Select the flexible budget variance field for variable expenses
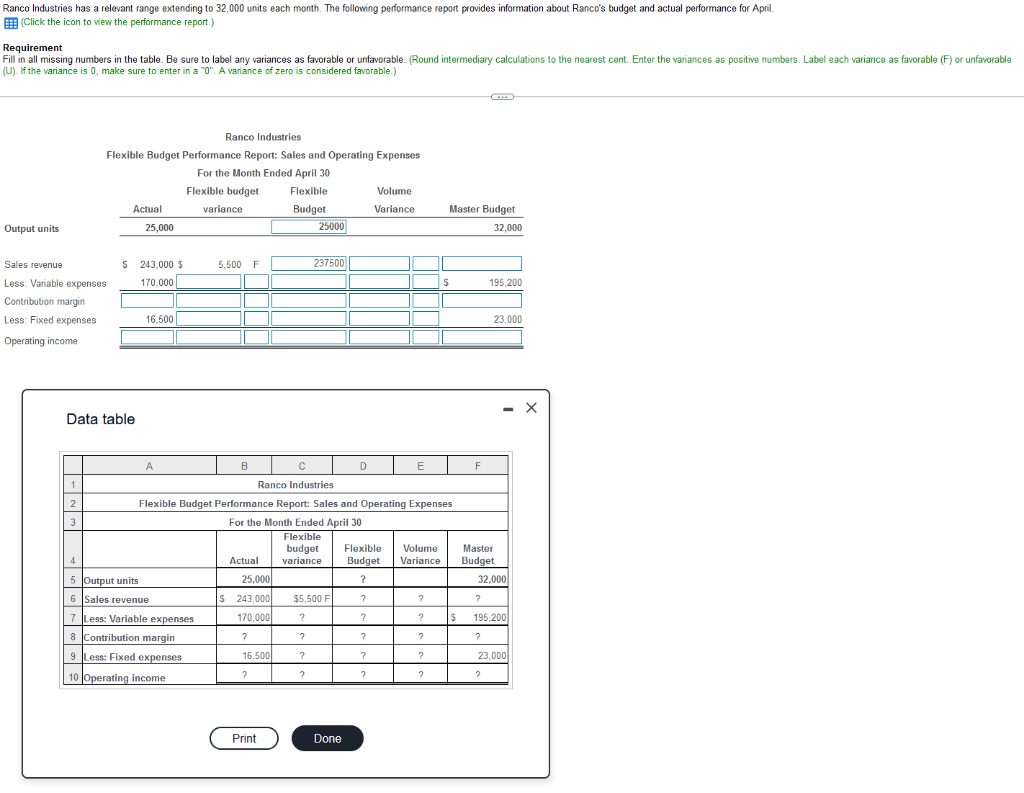This screenshot has width=1024, height=793. pos(208,281)
